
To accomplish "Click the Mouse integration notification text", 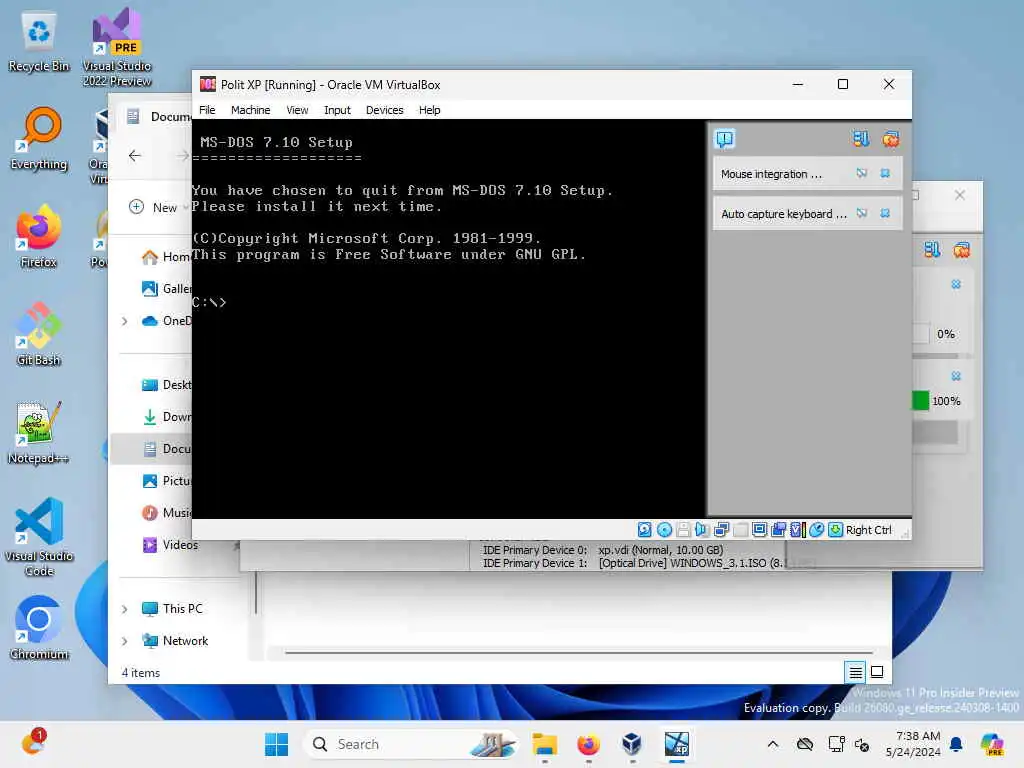I will [771, 174].
